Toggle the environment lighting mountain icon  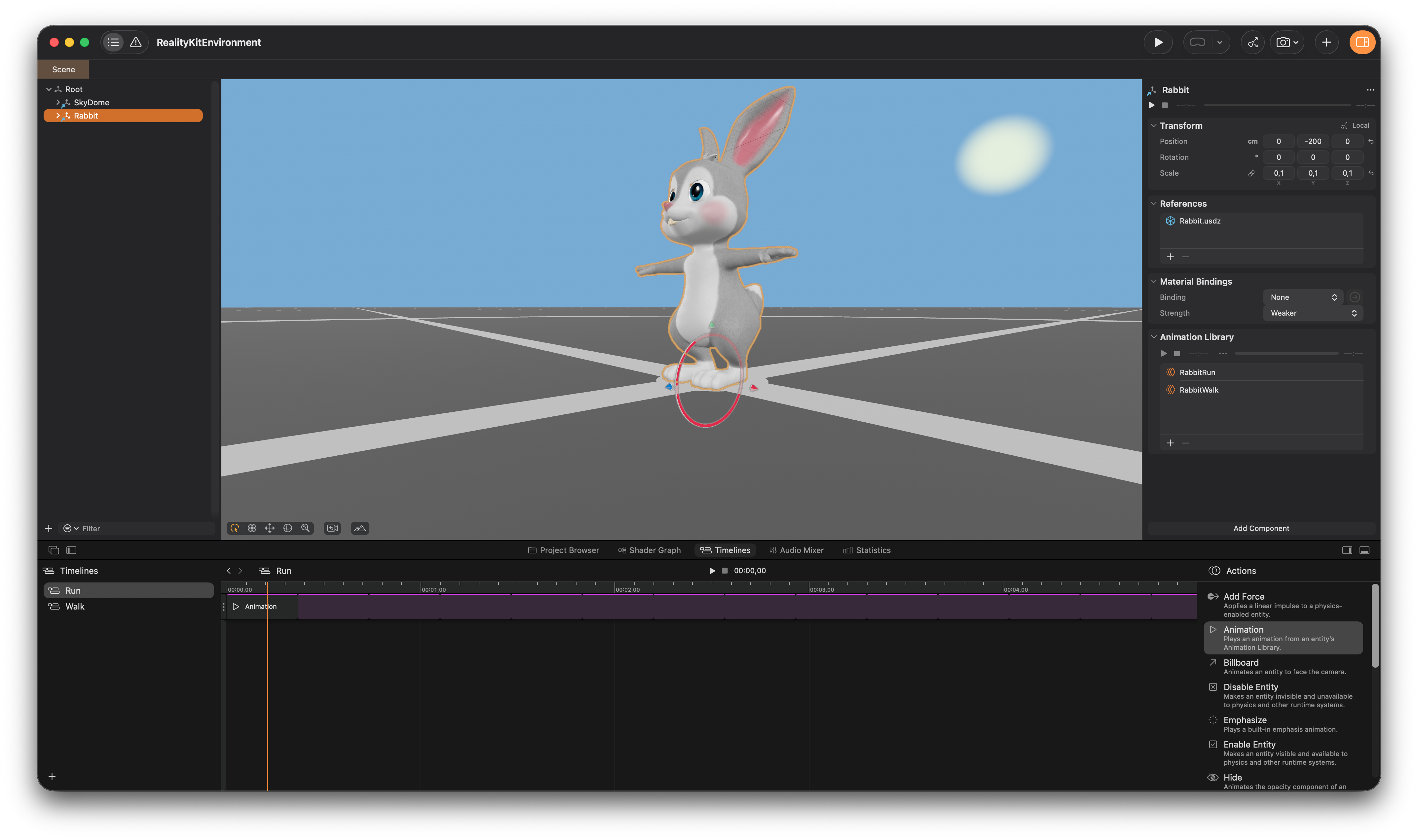[x=360, y=528]
